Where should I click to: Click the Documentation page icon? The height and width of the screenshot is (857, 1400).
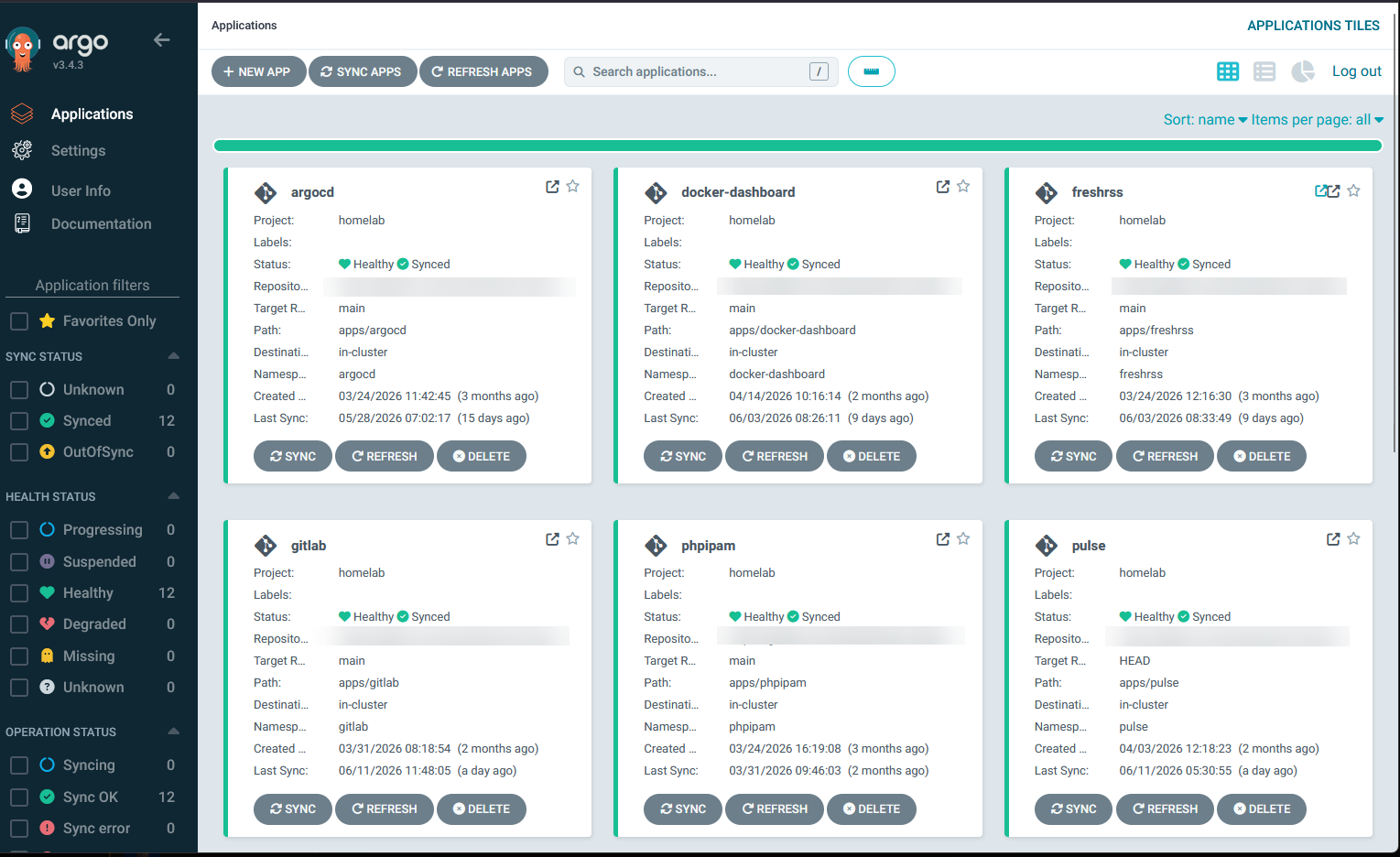(22, 222)
